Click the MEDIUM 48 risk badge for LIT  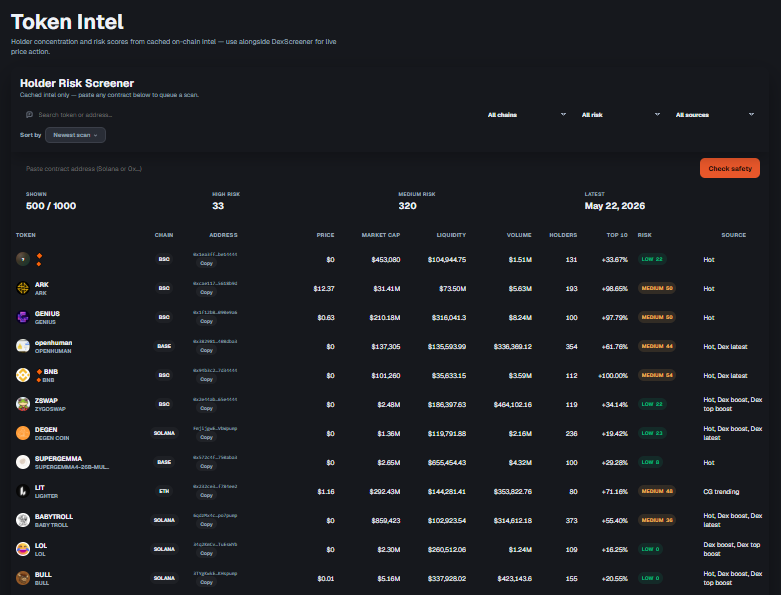click(657, 491)
